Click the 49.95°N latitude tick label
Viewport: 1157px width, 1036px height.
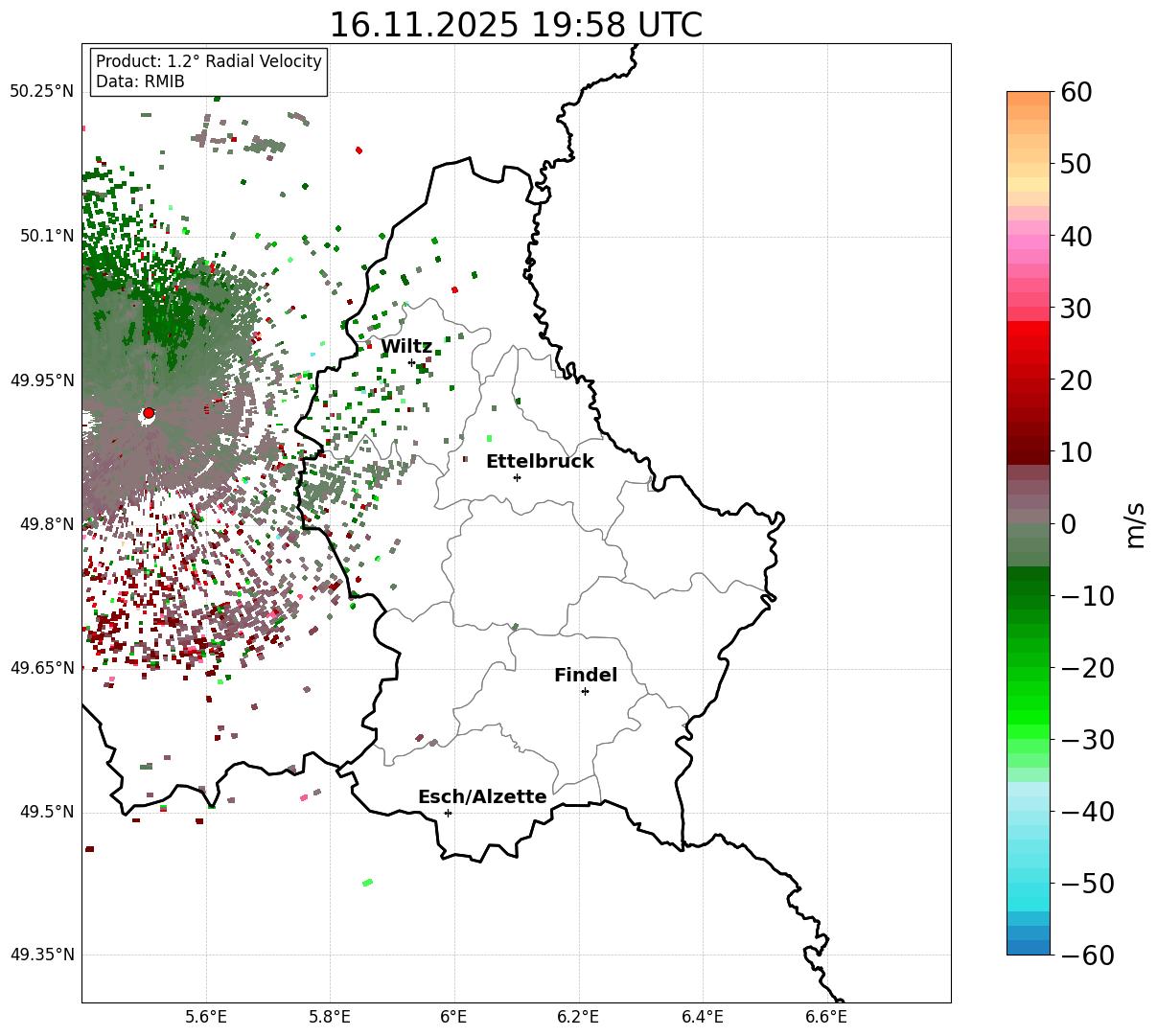41,380
